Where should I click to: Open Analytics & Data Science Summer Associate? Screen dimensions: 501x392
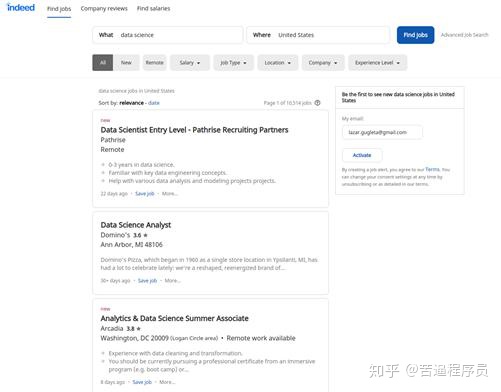pos(174,318)
